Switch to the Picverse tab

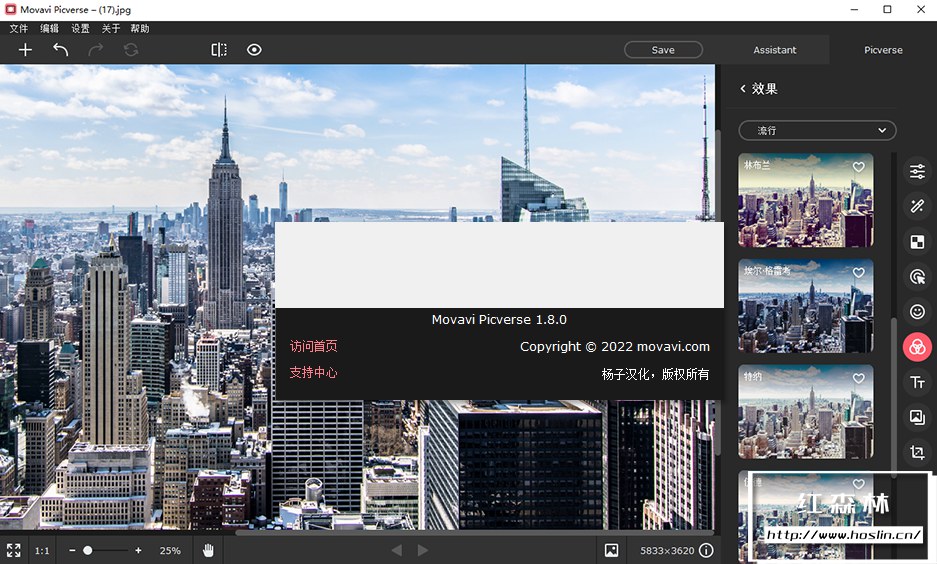click(x=883, y=50)
